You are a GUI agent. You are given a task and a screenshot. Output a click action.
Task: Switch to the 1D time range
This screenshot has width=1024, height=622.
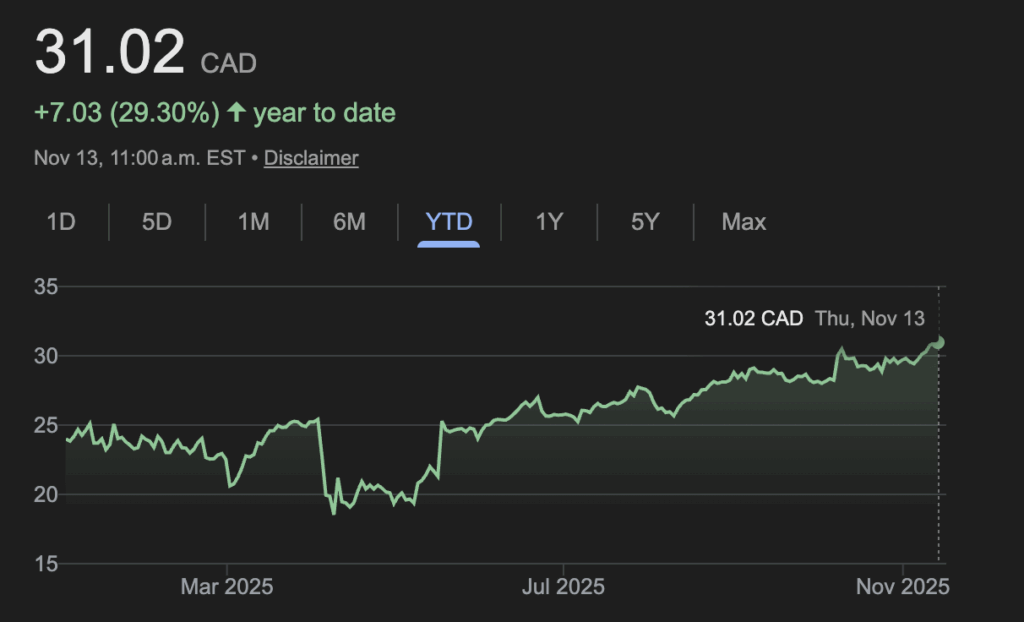pyautogui.click(x=61, y=222)
